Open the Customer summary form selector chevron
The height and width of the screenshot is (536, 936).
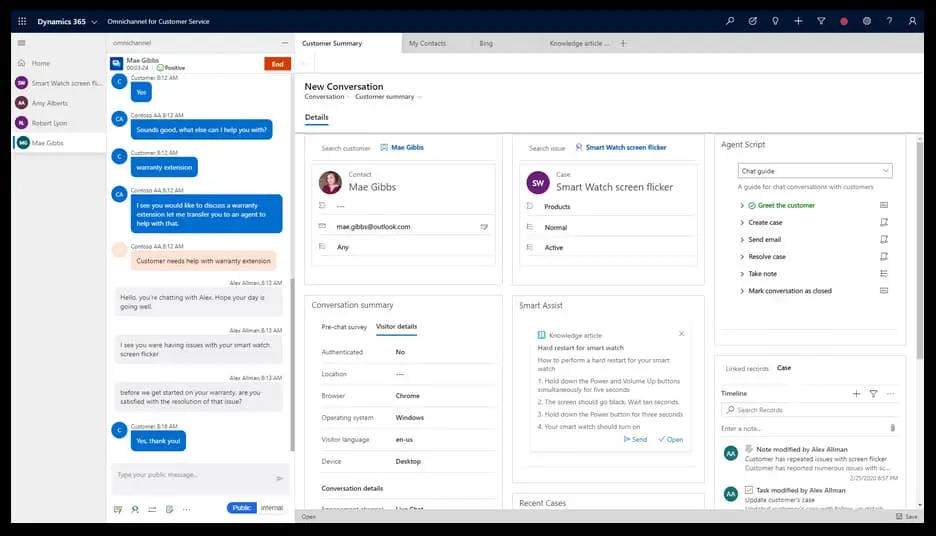pos(420,97)
